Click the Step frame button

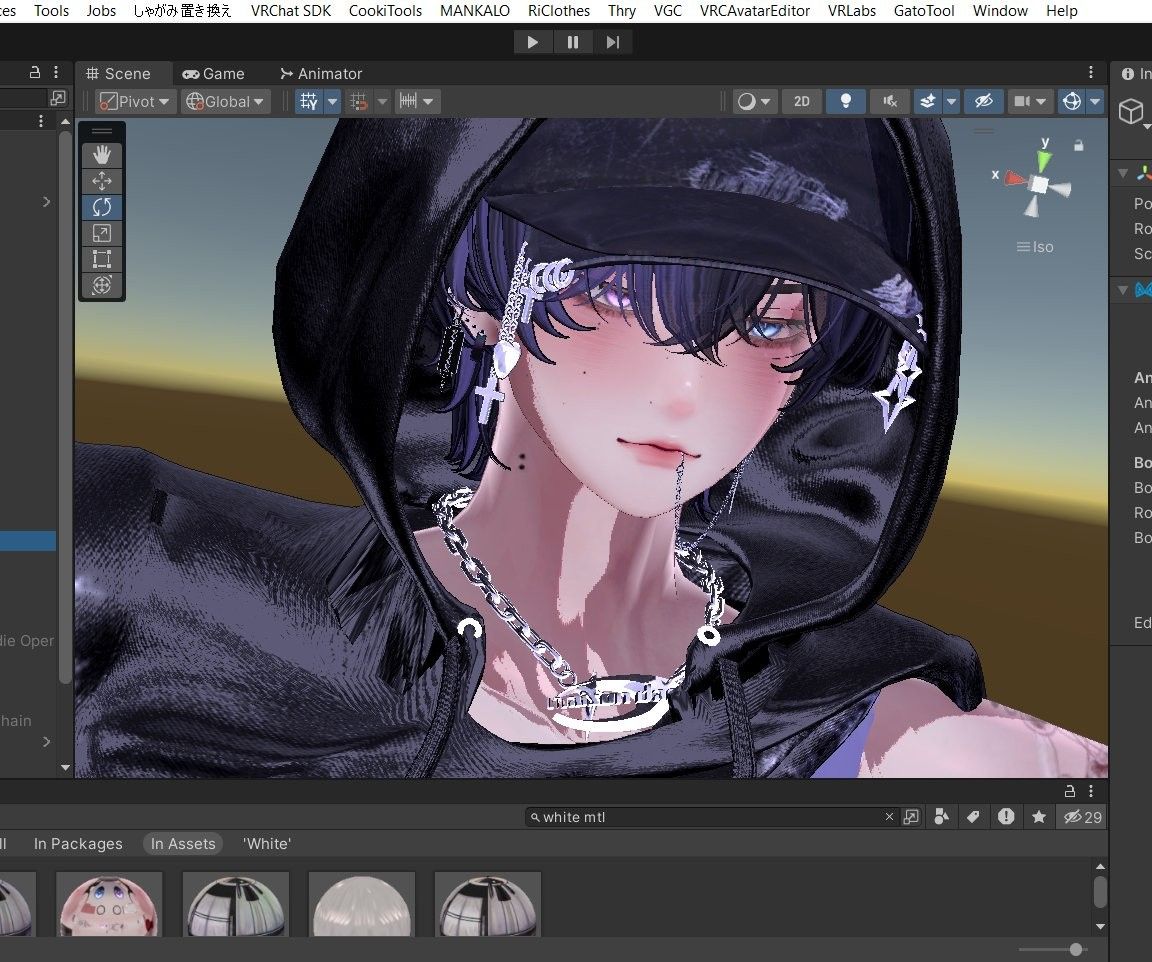(613, 43)
